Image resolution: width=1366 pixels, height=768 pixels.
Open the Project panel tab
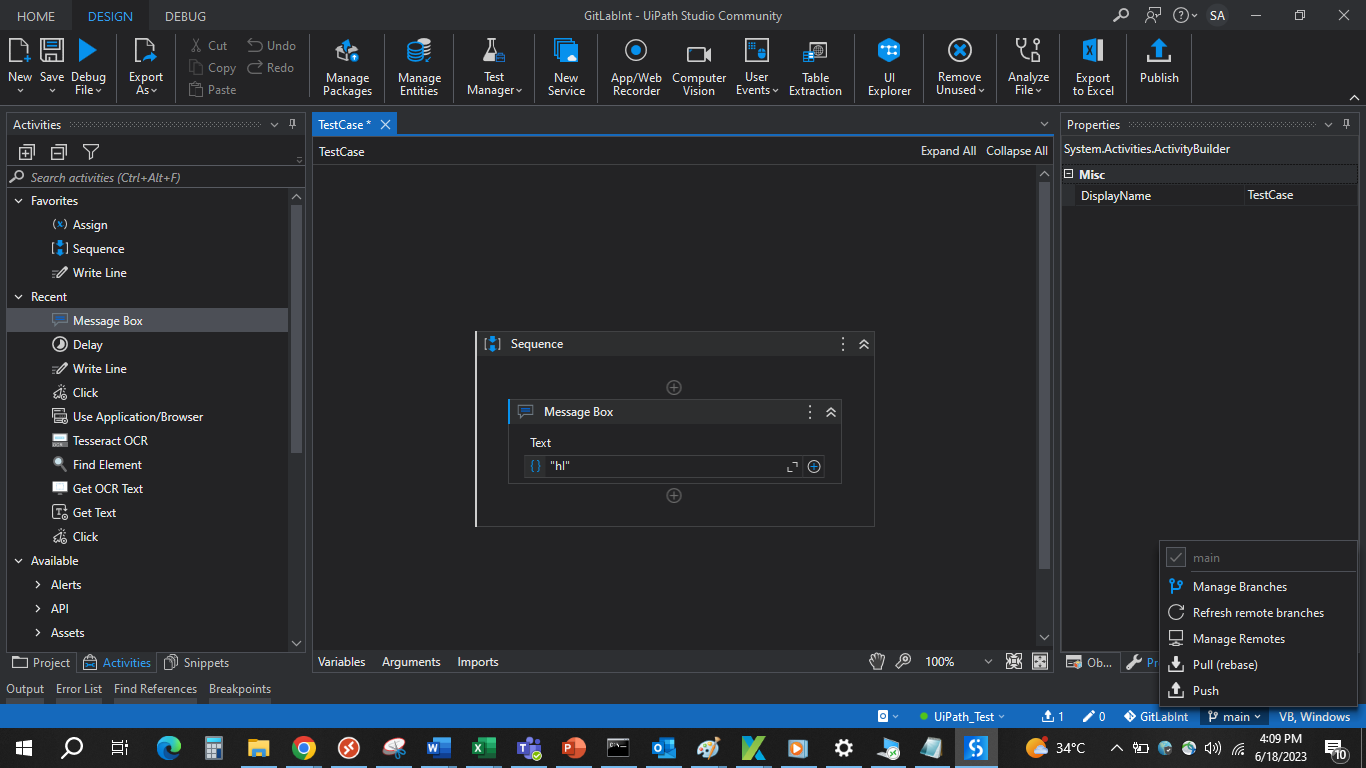[41, 662]
